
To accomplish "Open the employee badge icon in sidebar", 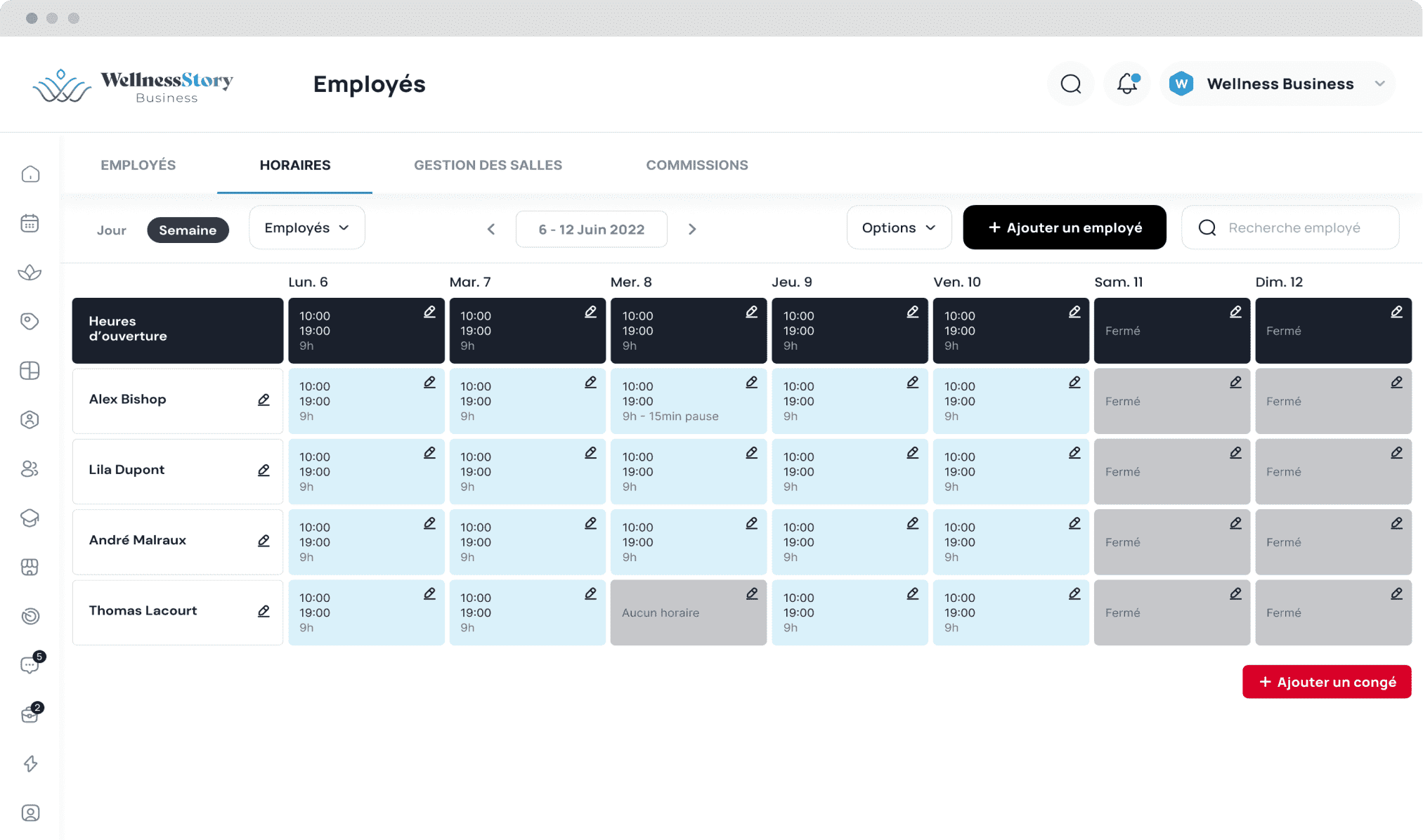I will (30, 420).
